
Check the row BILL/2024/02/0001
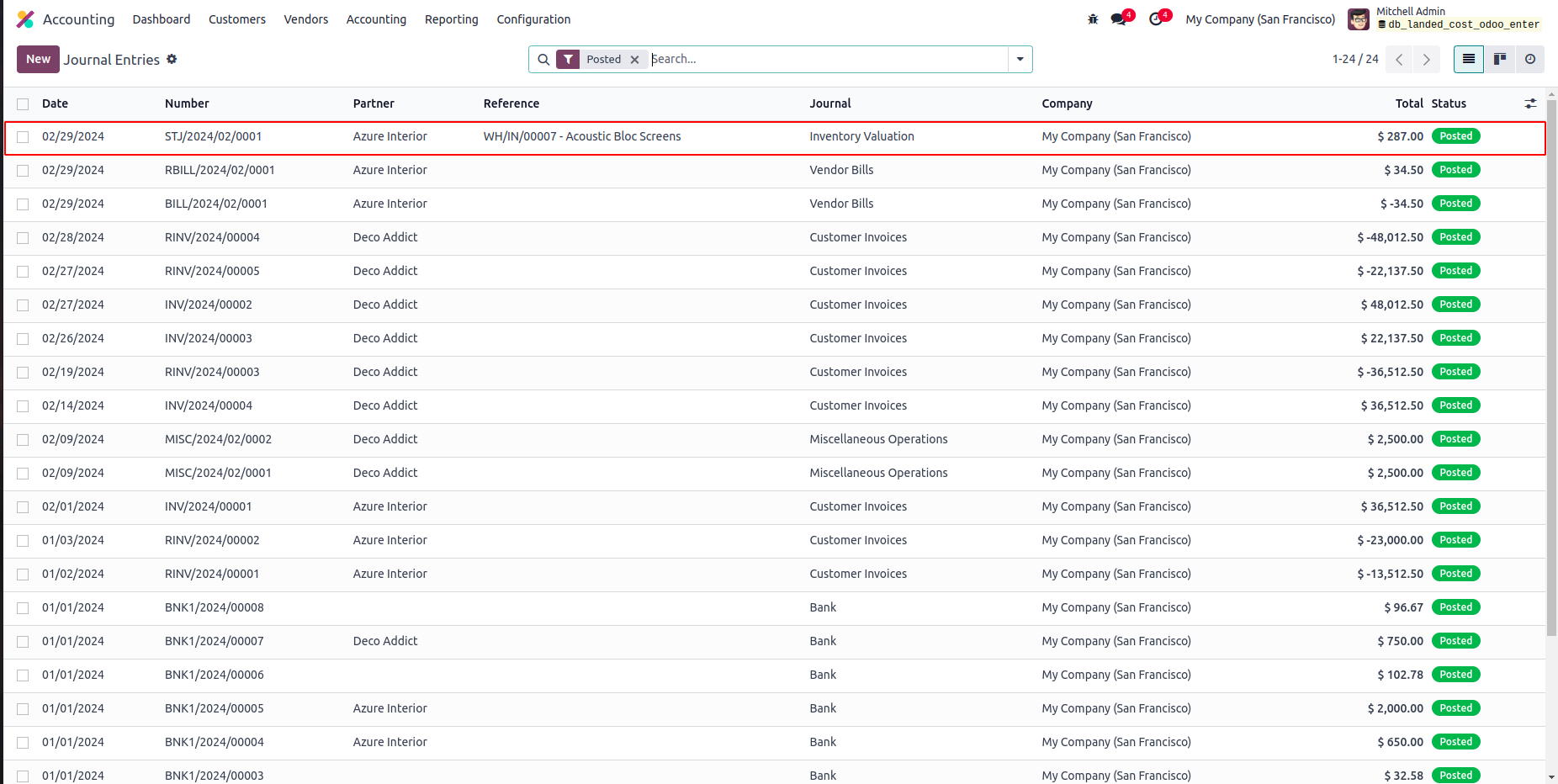23,204
